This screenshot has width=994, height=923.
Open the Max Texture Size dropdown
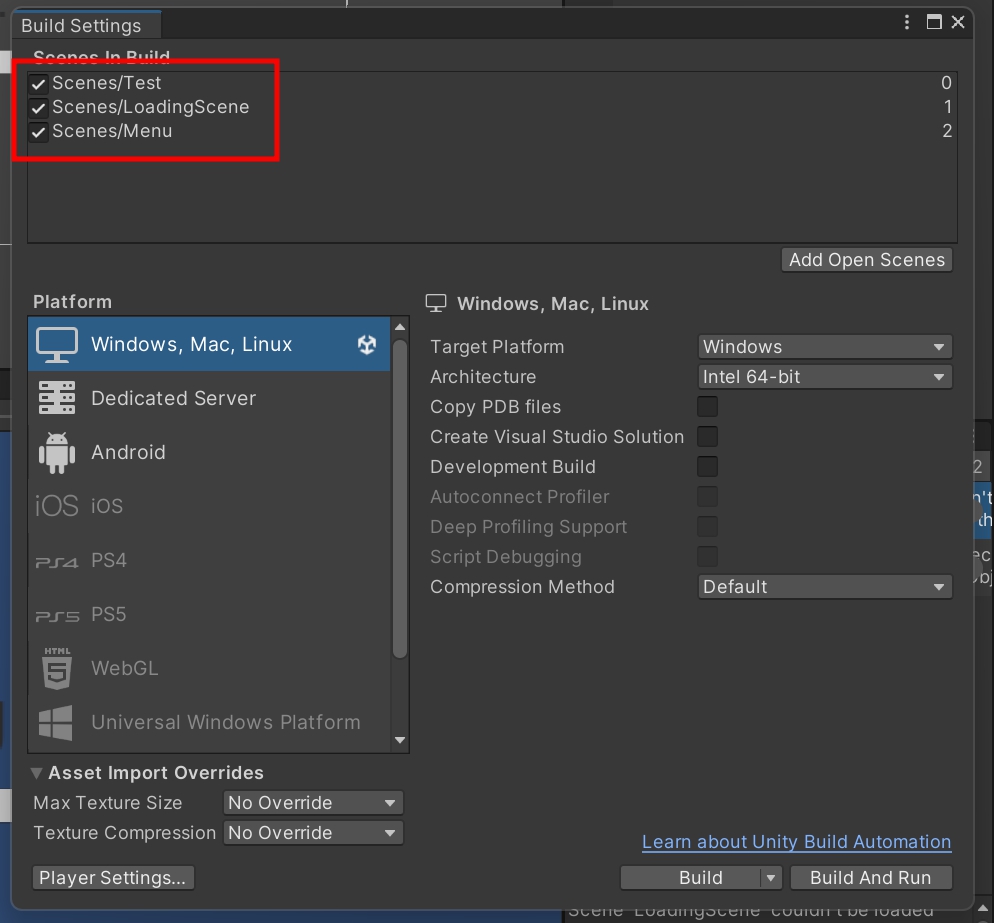point(313,803)
